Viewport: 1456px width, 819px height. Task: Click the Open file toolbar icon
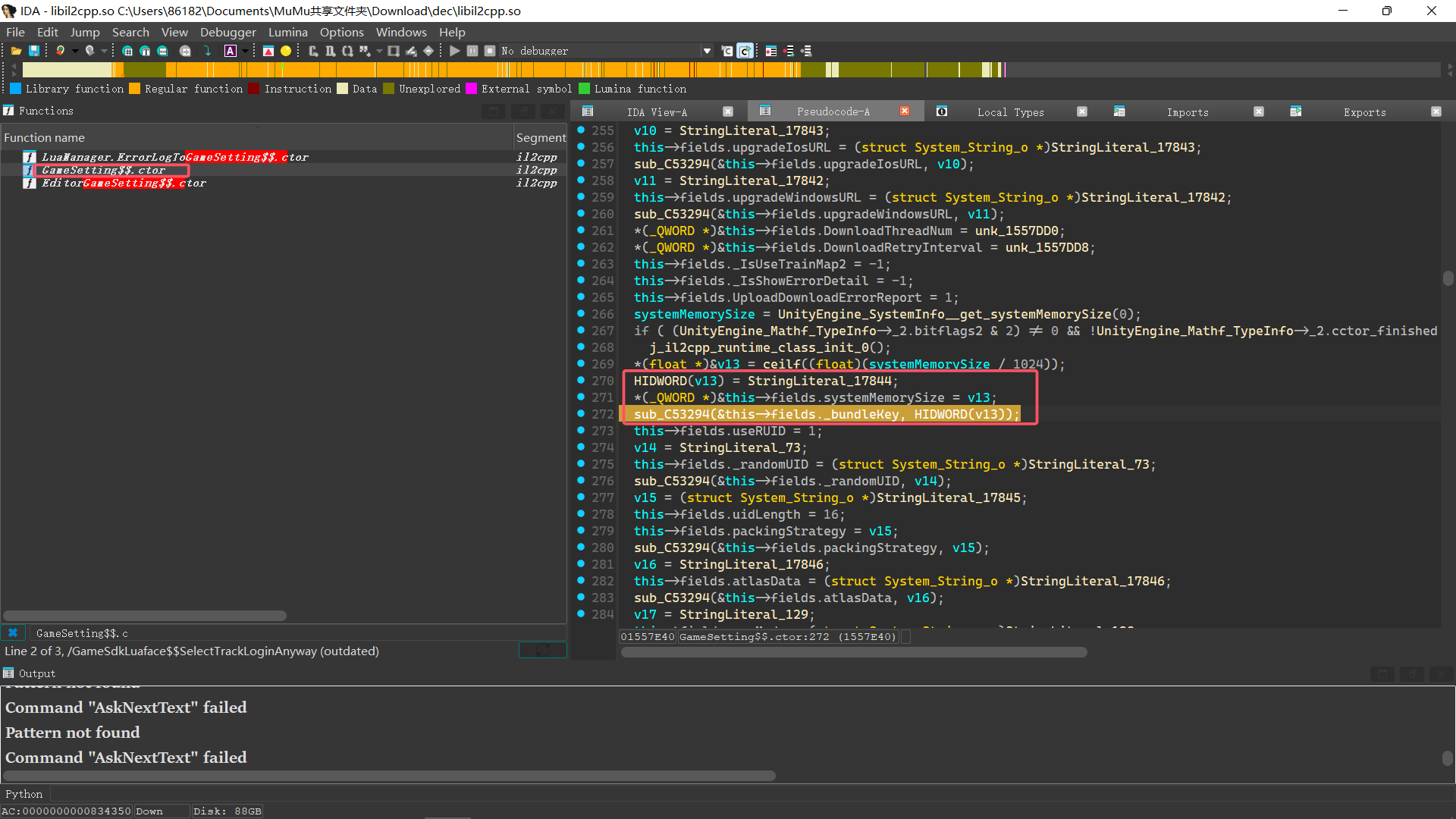[16, 51]
